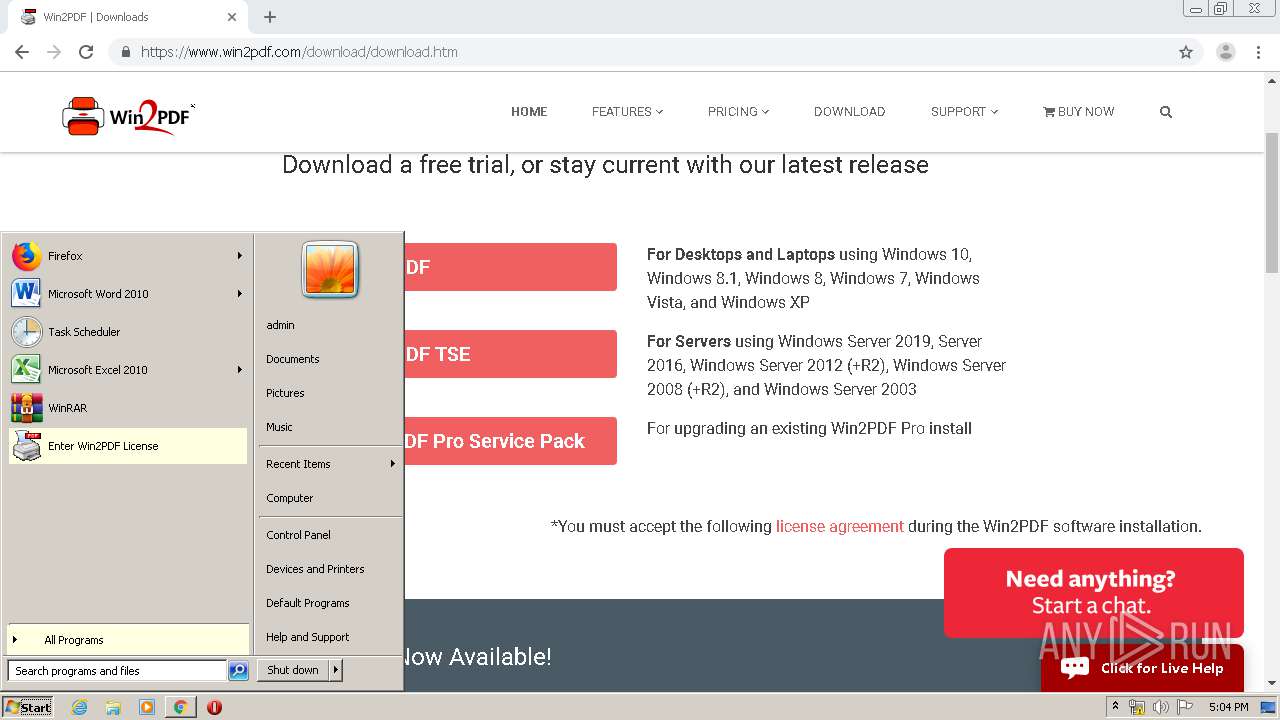Expand Microsoft Excel 2010 jump list arrow
Viewport: 1280px width, 720px height.
click(x=239, y=370)
